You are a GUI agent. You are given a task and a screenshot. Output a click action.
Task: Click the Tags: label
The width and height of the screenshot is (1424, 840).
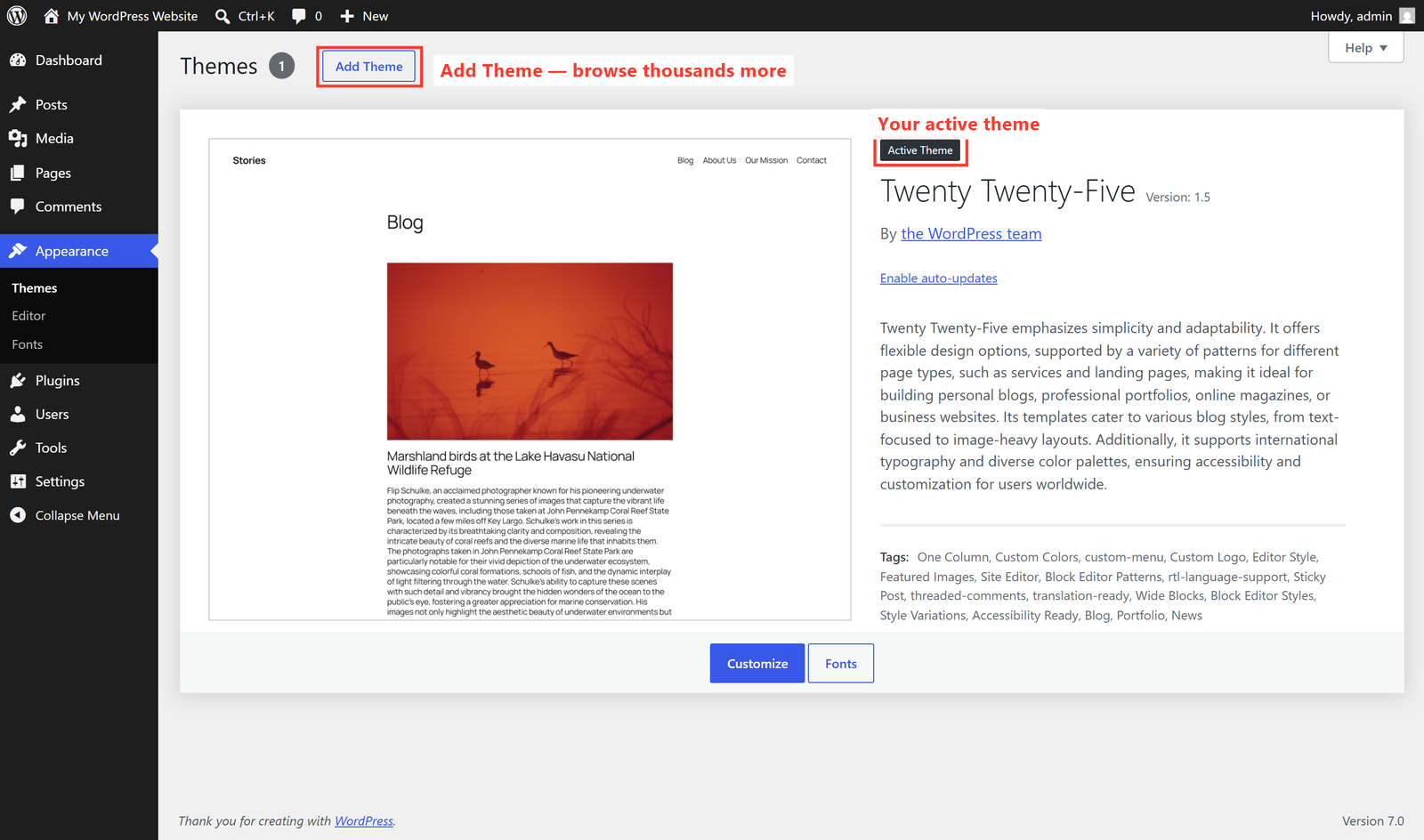(x=894, y=557)
